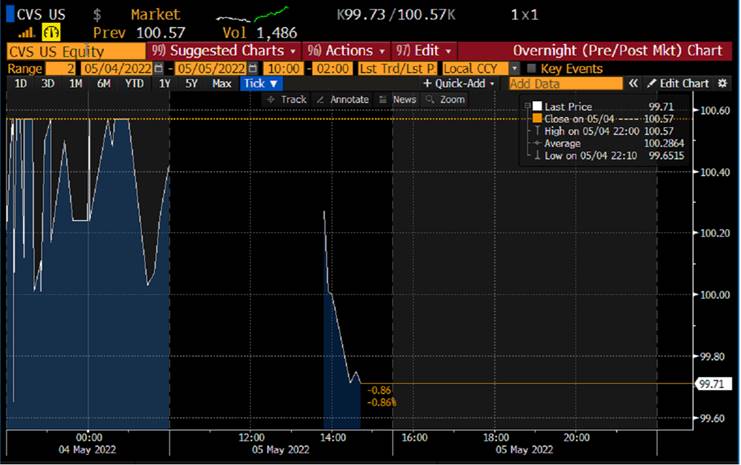
Task: Open the Local CCY currency dropdown arrow
Action: [x=515, y=69]
